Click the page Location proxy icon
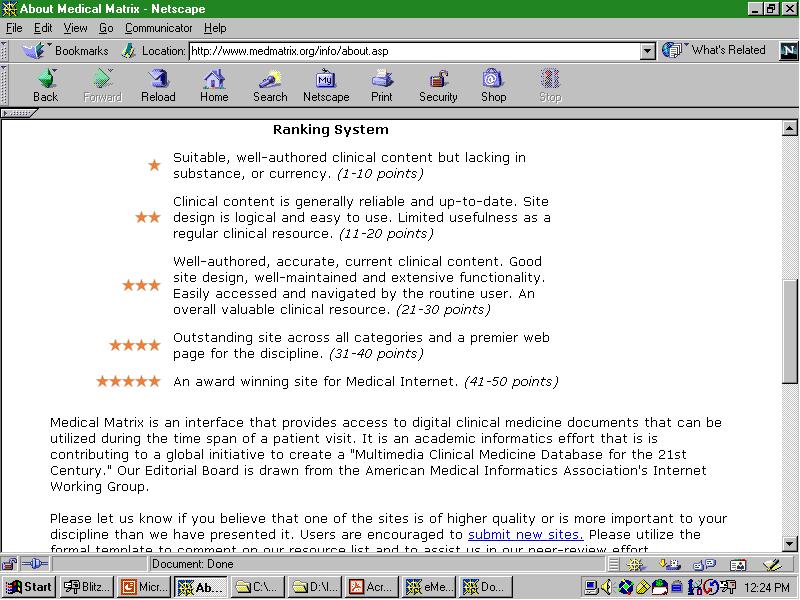This screenshot has width=800, height=600. [129, 51]
